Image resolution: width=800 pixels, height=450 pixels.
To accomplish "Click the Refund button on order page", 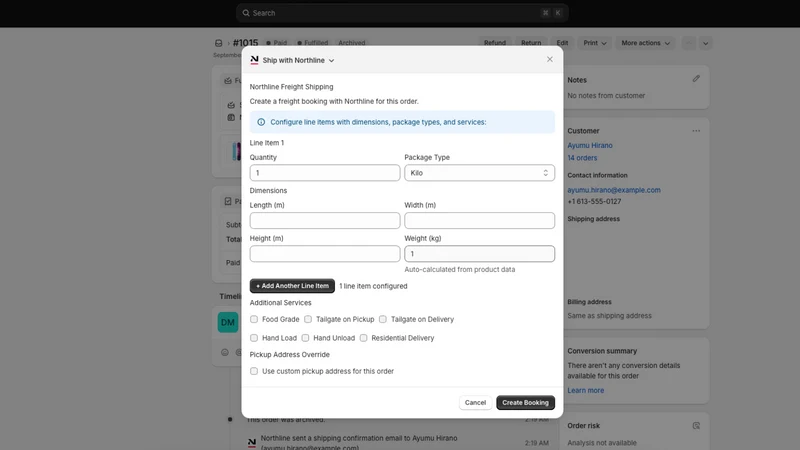I will 494,43.
